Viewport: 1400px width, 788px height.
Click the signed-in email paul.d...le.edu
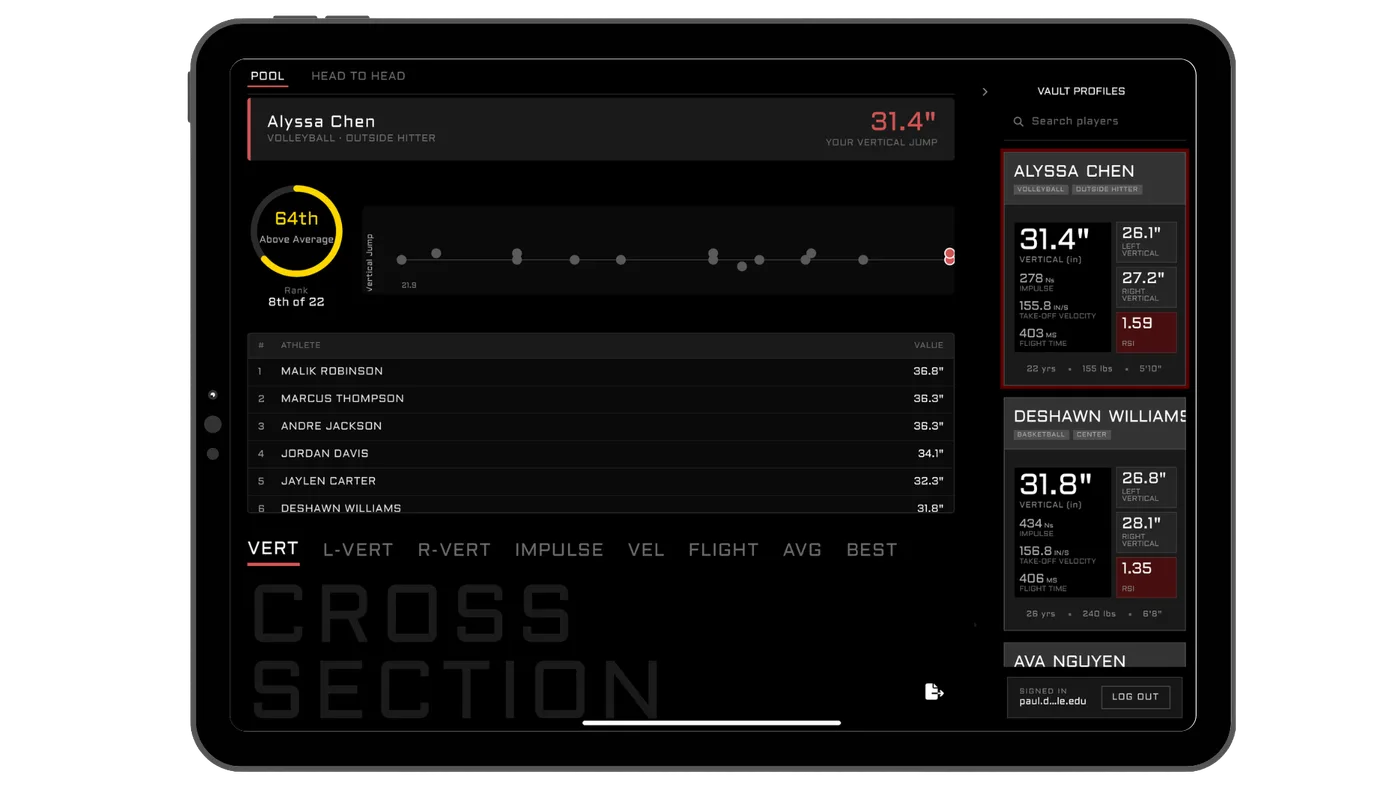pos(1053,702)
